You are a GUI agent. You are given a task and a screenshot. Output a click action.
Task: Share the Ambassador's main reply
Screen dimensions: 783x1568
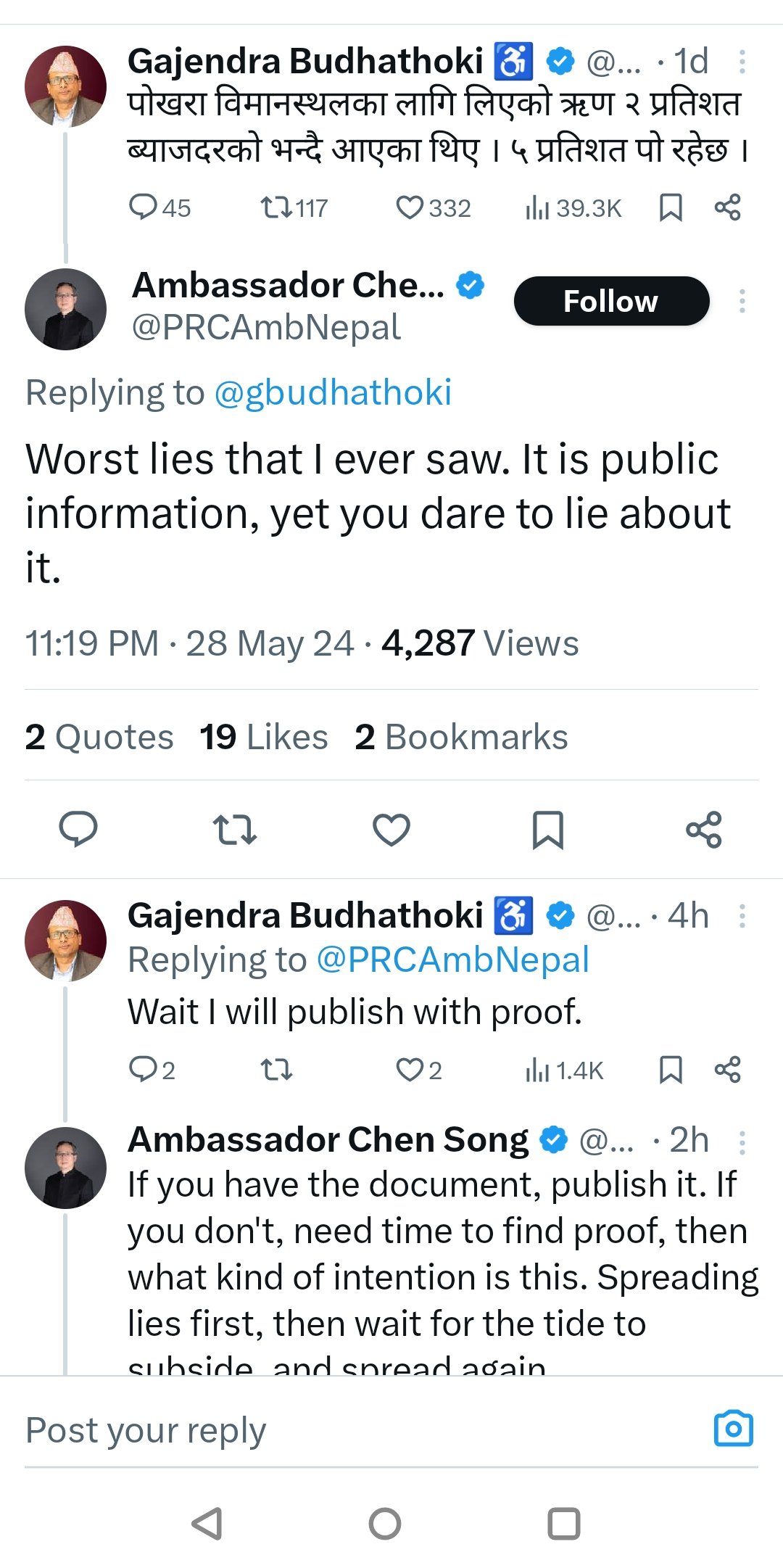click(x=704, y=830)
